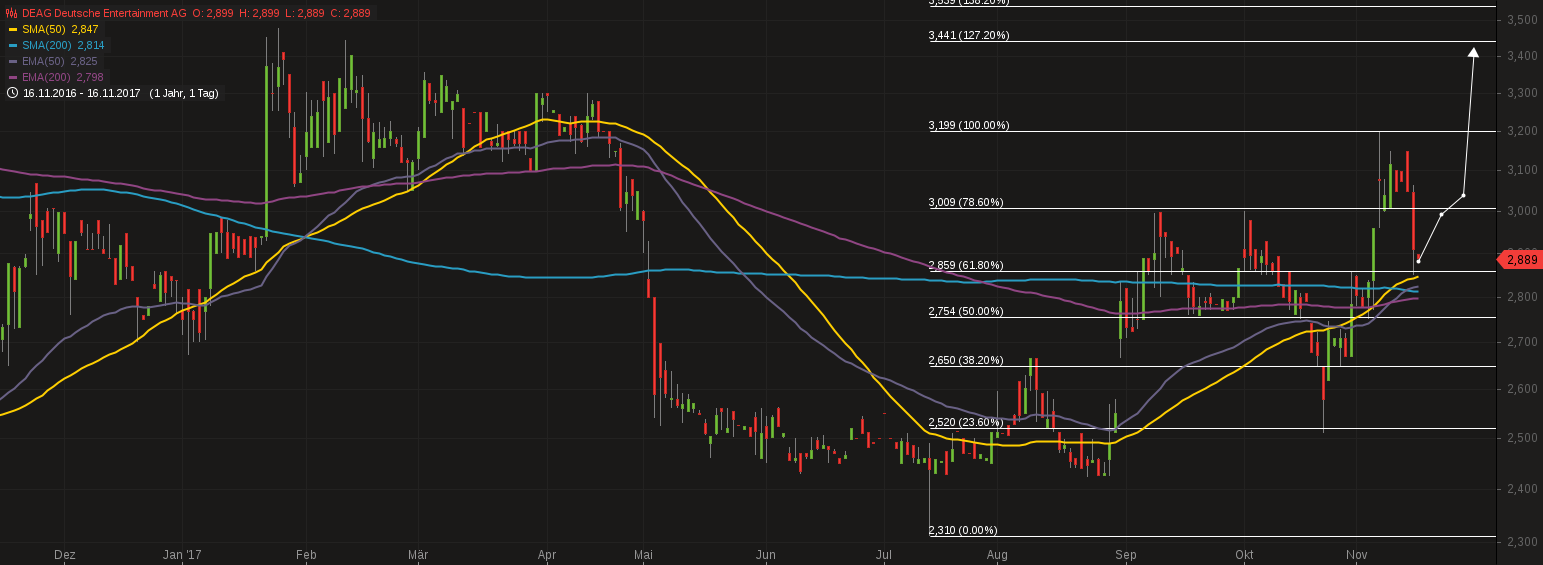Select the EMA(200) indicator label
Image resolution: width=1543 pixels, height=565 pixels.
47,77
